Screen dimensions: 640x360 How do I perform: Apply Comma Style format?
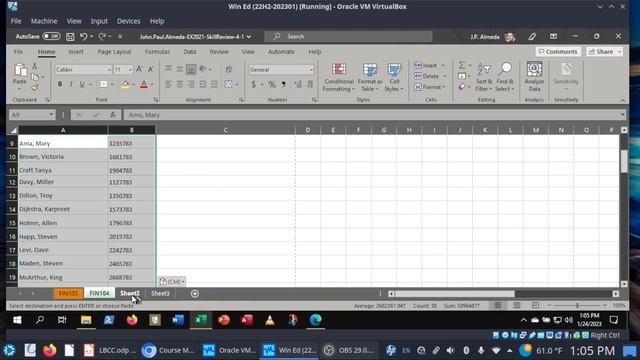[284, 84]
